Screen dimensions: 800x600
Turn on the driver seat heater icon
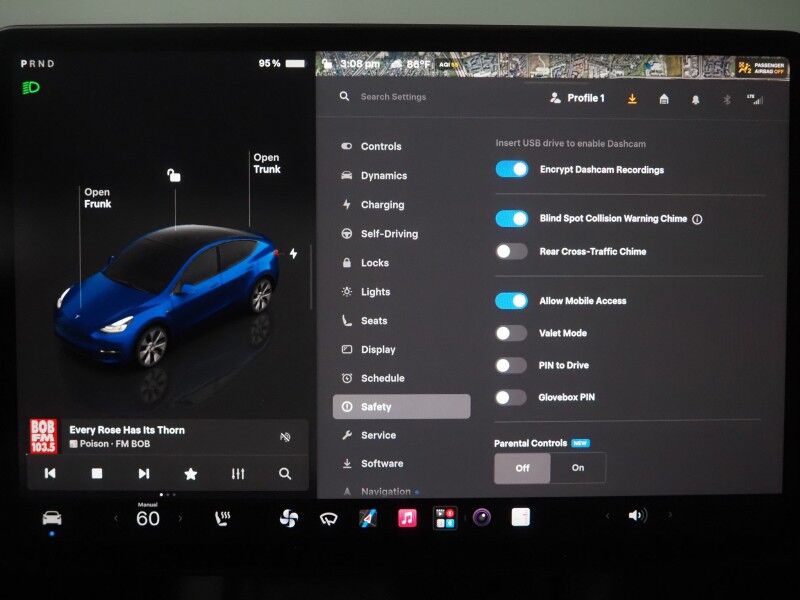coord(222,518)
